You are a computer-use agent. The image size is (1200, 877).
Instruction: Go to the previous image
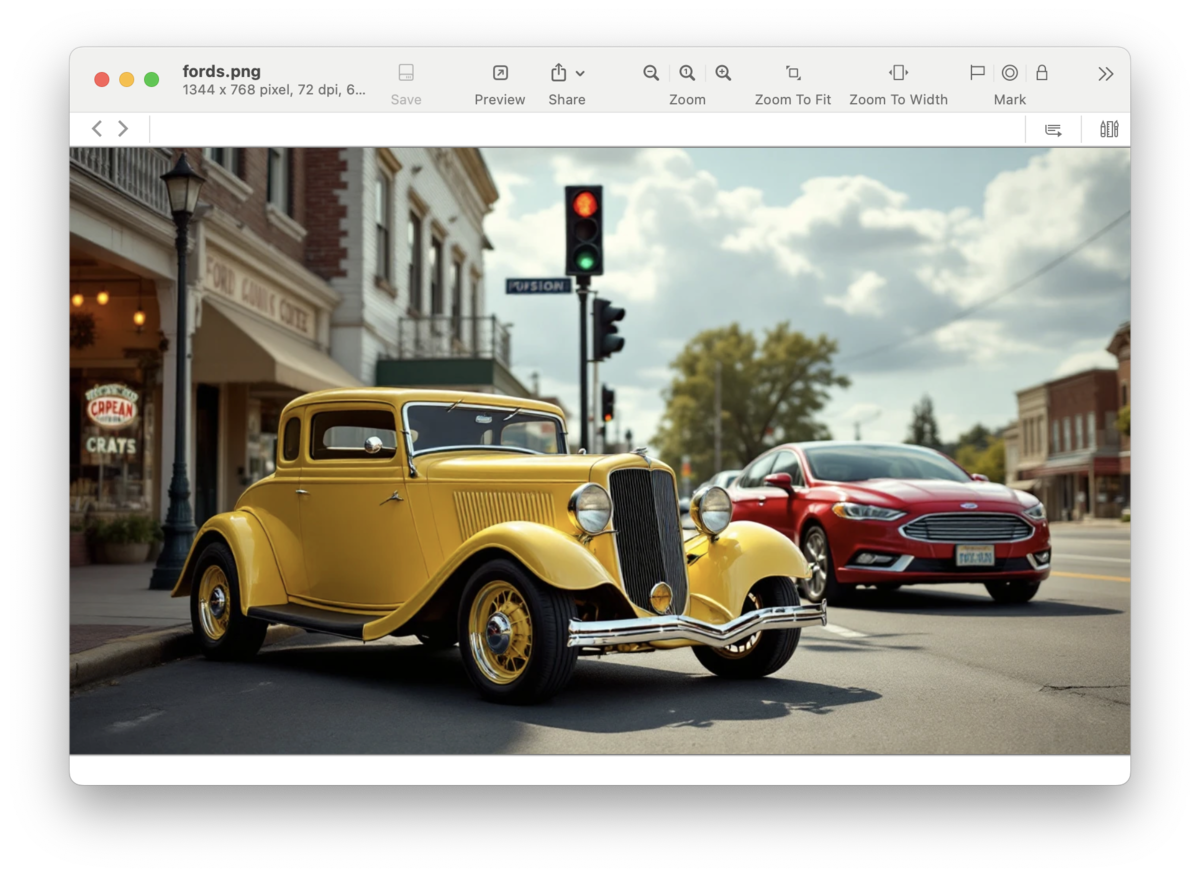(97, 129)
